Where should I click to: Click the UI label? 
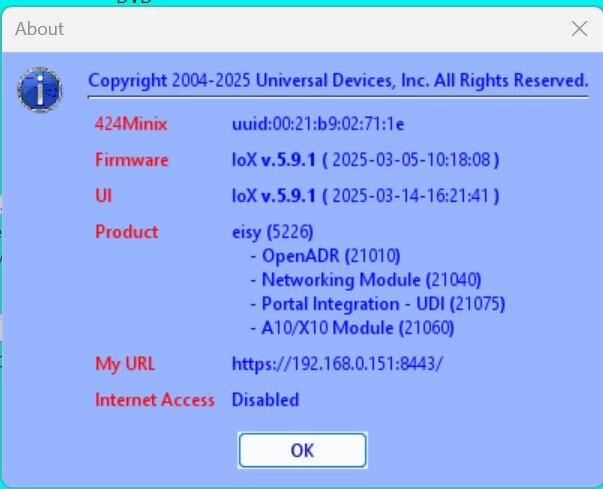(103, 196)
